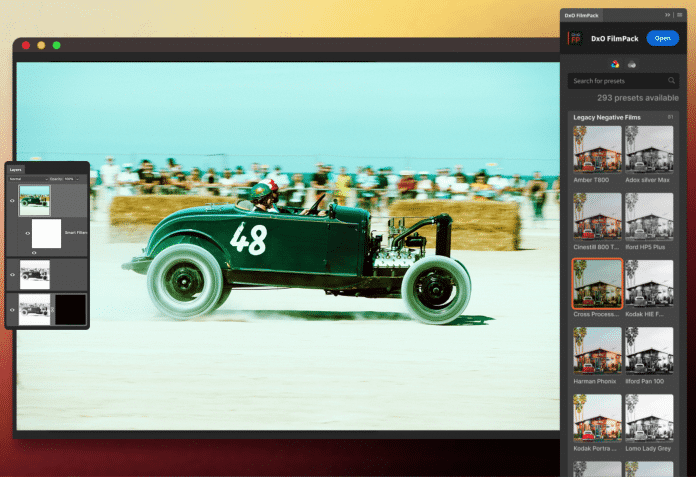The width and height of the screenshot is (696, 477).
Task: Click the DxO FP logo icon
Action: point(575,38)
